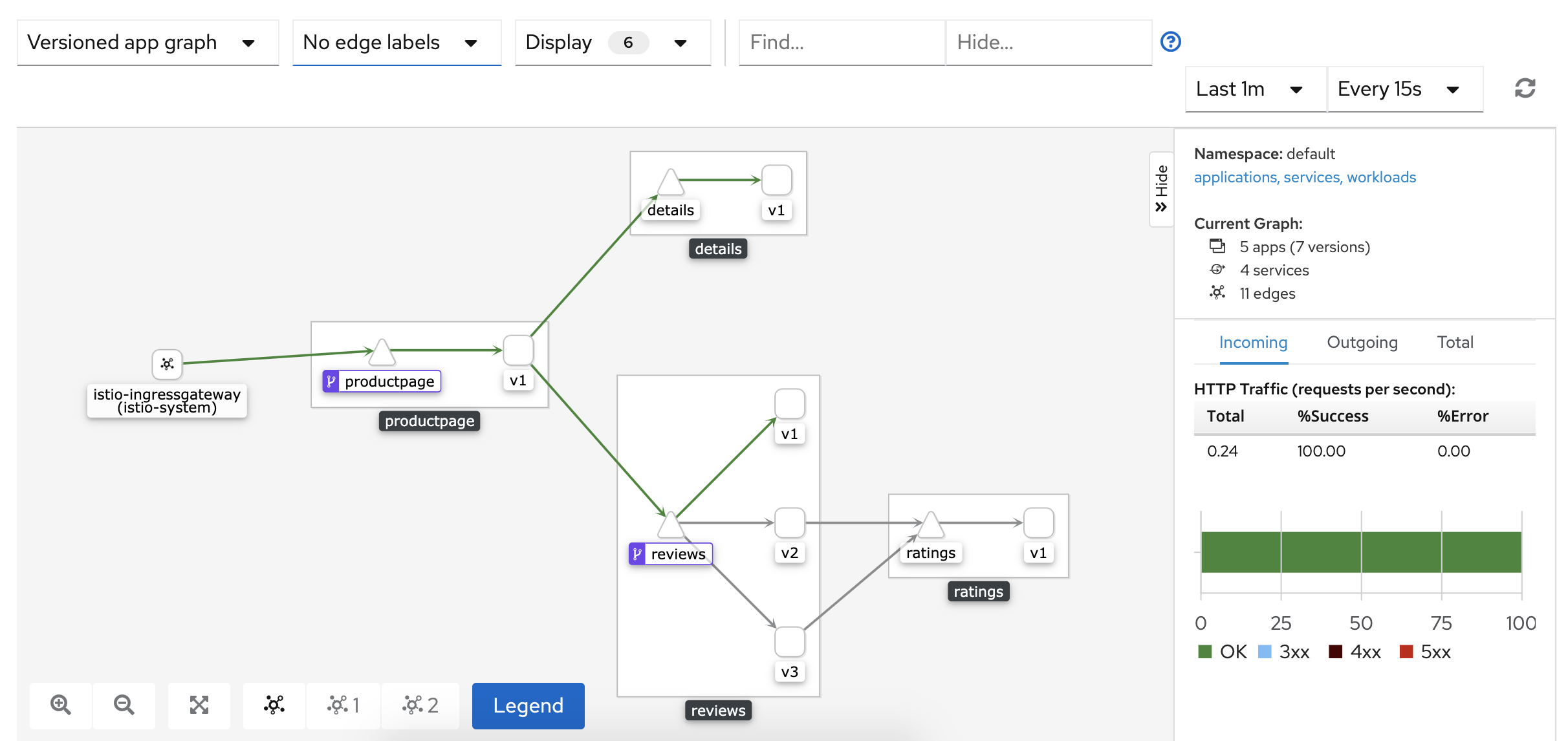This screenshot has width=1568, height=741.
Task: Click the istio-ingressgateway node icon
Action: tap(167, 364)
